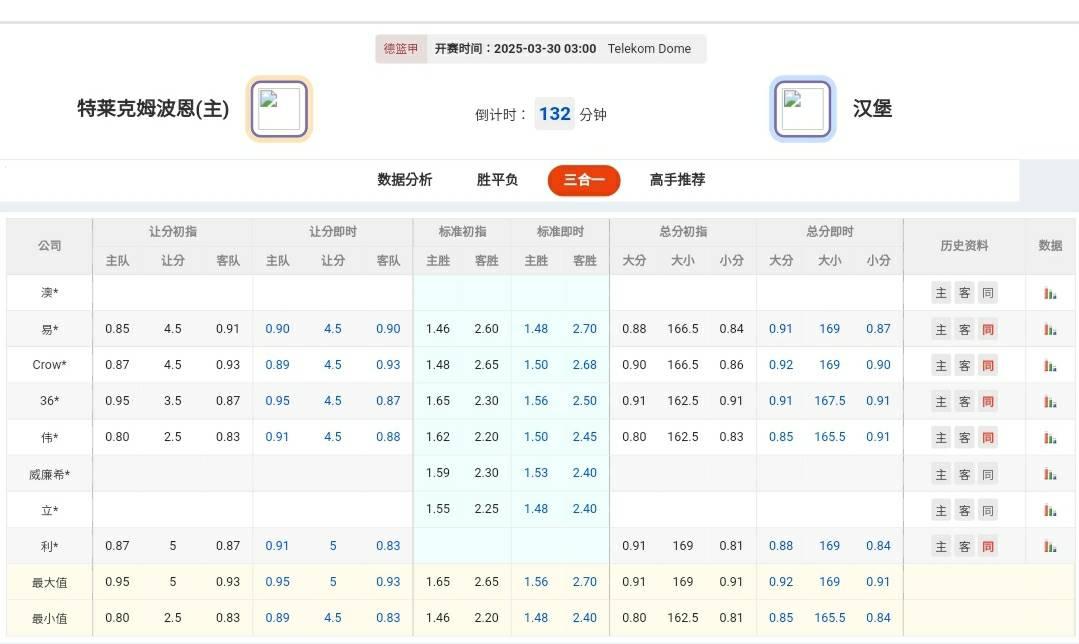Click 客 history button in 易* row
The image size is (1079, 644).
pos(964,330)
